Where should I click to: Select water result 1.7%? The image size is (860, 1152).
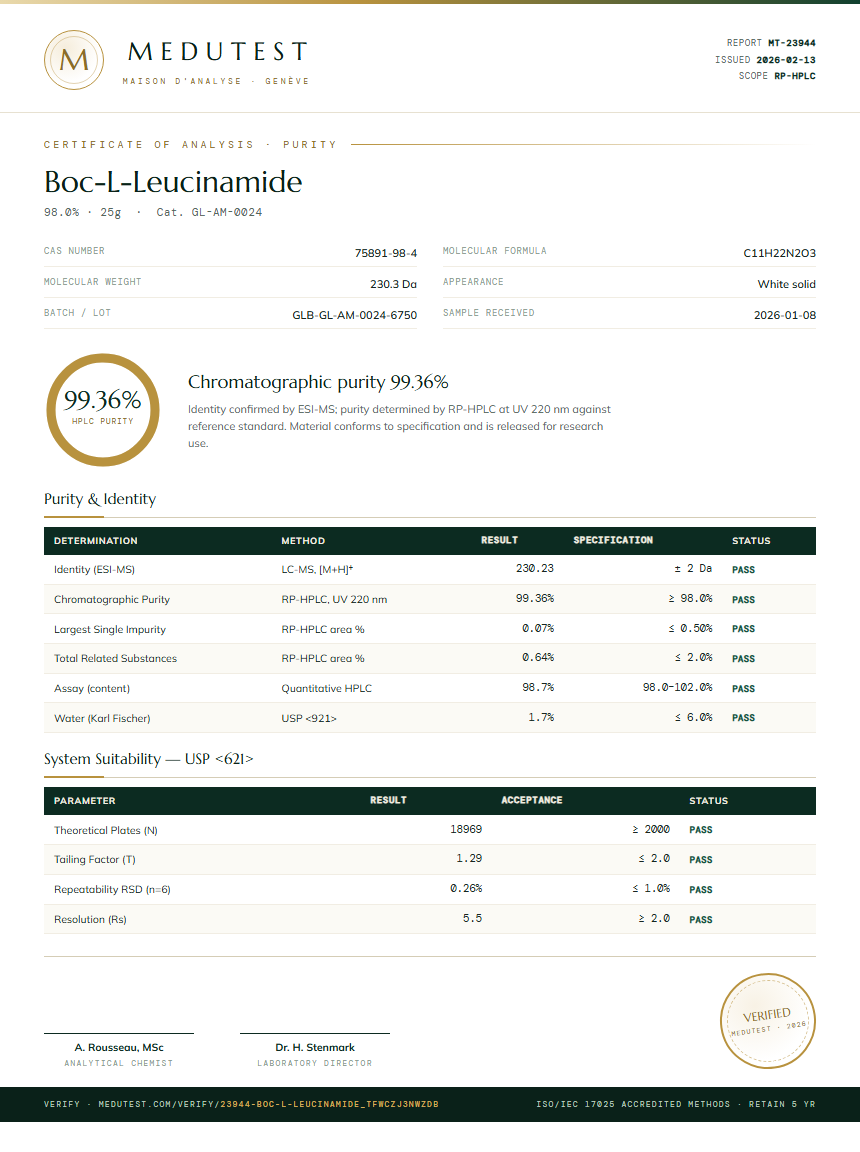click(x=541, y=717)
